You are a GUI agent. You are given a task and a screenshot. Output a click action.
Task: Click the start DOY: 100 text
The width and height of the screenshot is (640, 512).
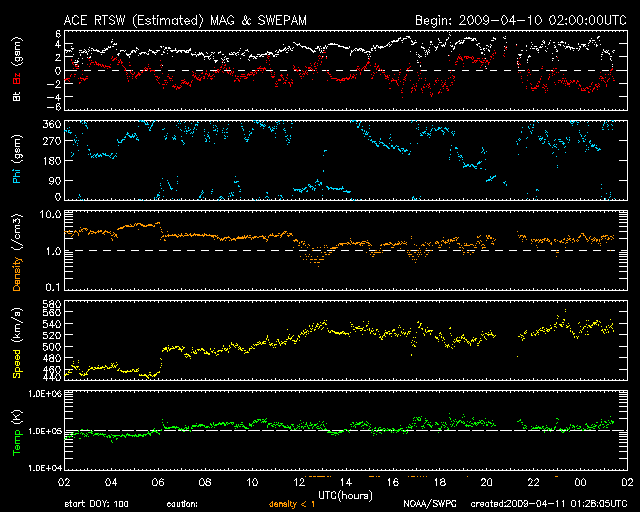click(96, 504)
